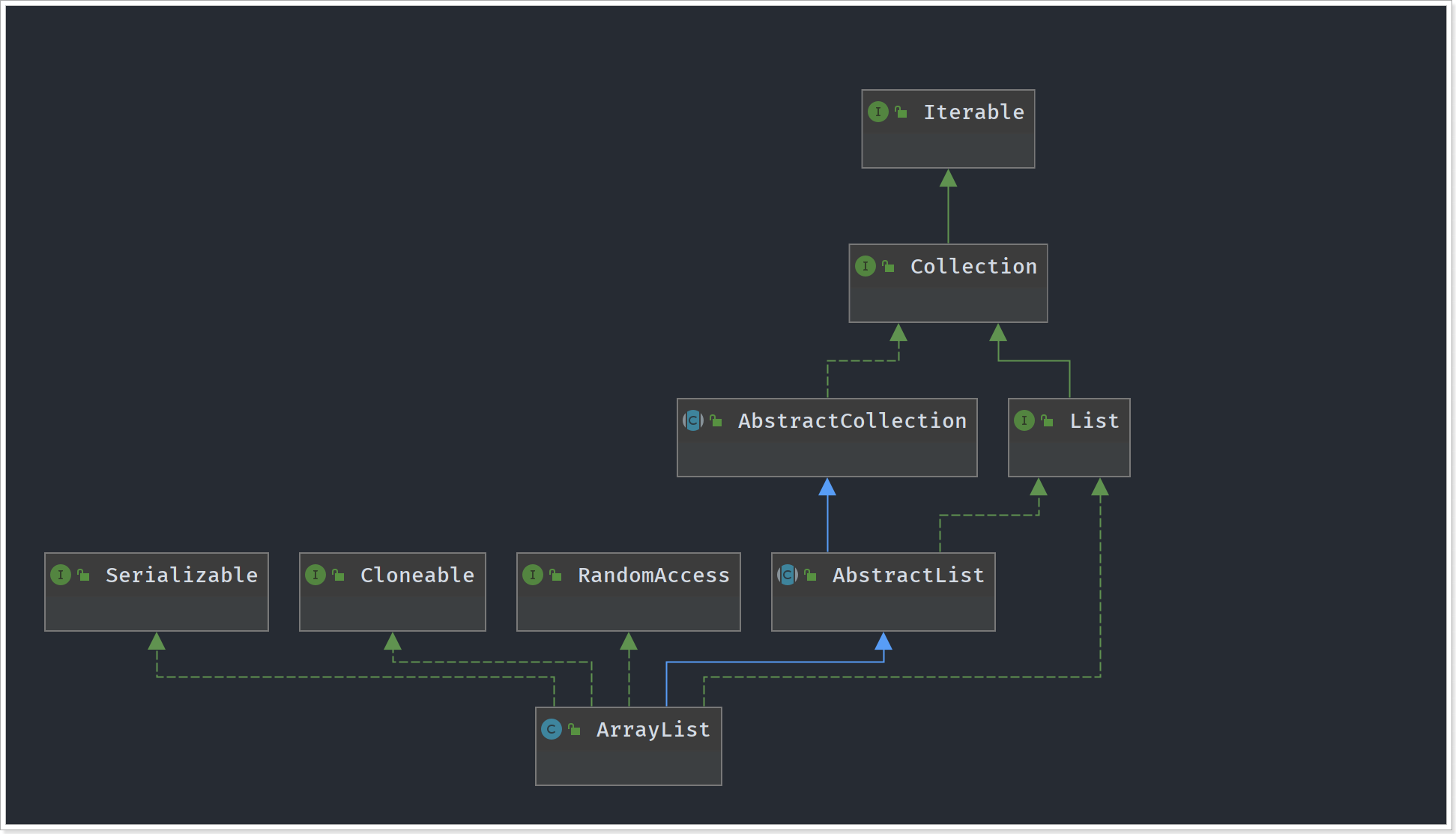Select the AbstractList node label
This screenshot has width=1456, height=834.
click(908, 575)
